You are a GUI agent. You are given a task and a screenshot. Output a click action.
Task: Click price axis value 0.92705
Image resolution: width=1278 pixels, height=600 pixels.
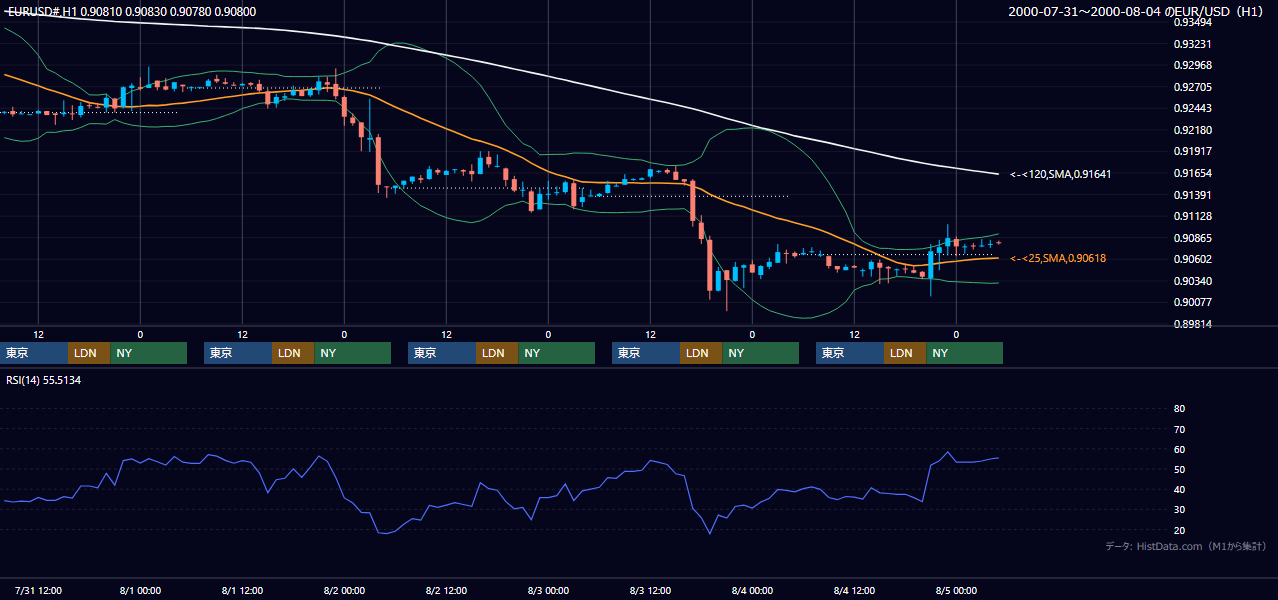click(1191, 87)
